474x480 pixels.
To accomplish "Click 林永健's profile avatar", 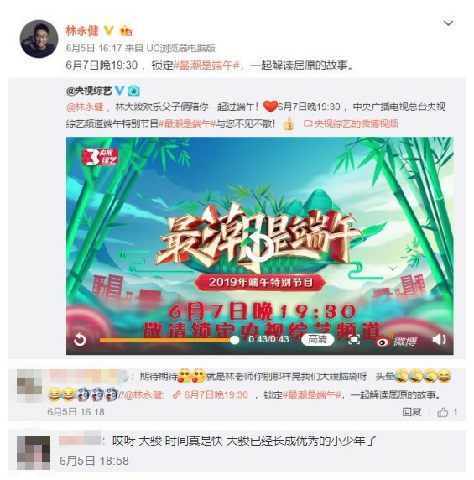I will point(39,39).
